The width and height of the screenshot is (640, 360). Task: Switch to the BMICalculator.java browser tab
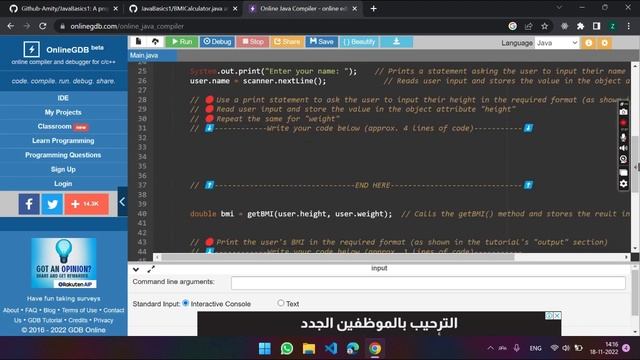[182, 9]
